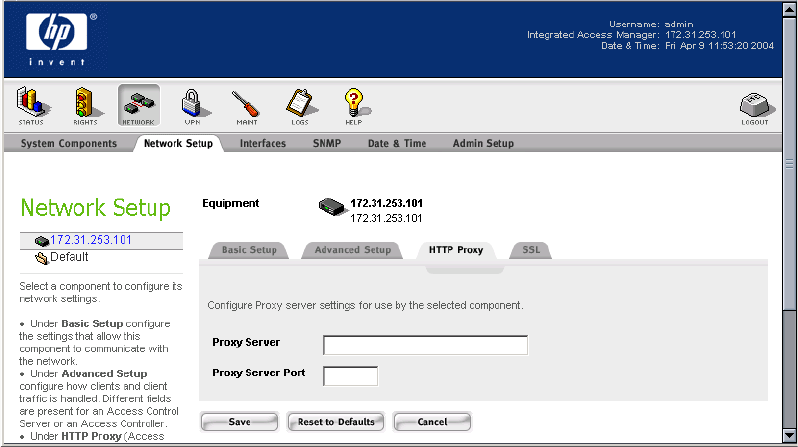Open the Date & Time tab
The height and width of the screenshot is (447, 798).
pos(396,144)
